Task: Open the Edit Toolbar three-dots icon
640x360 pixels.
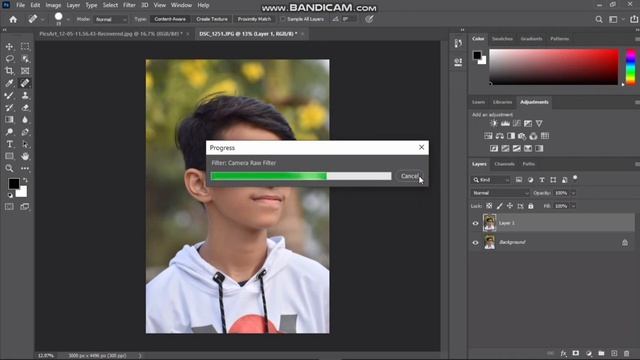Action: click(25, 168)
